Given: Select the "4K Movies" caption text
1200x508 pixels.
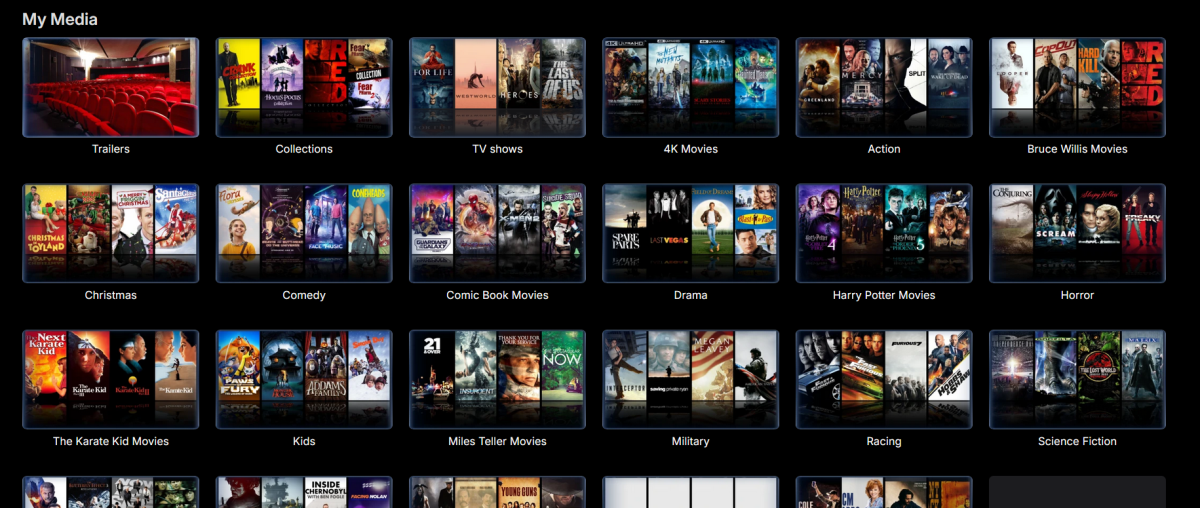Looking at the screenshot, I should click(x=691, y=149).
